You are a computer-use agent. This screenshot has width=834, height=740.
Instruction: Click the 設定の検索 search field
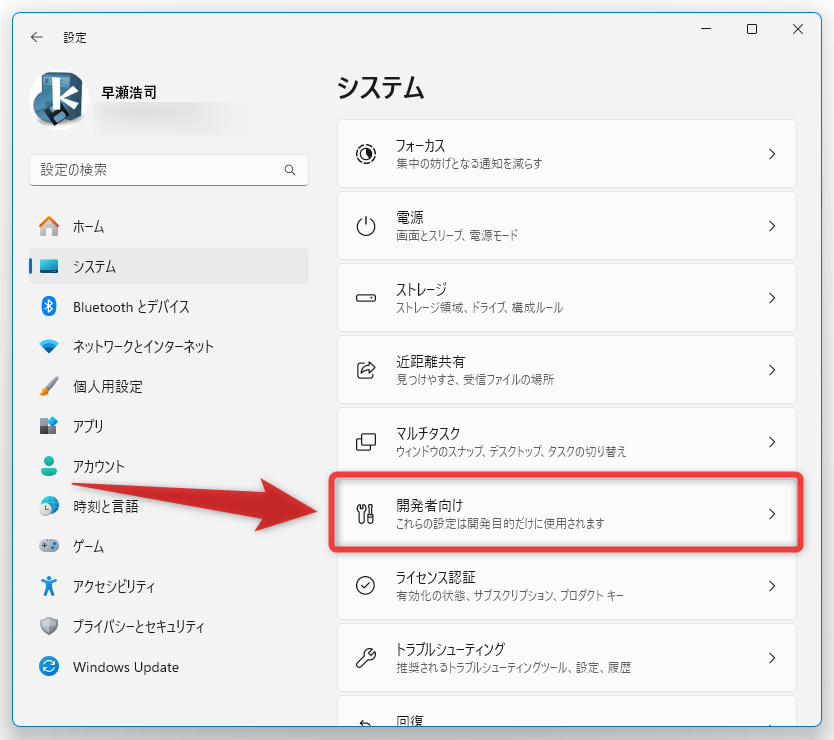169,170
